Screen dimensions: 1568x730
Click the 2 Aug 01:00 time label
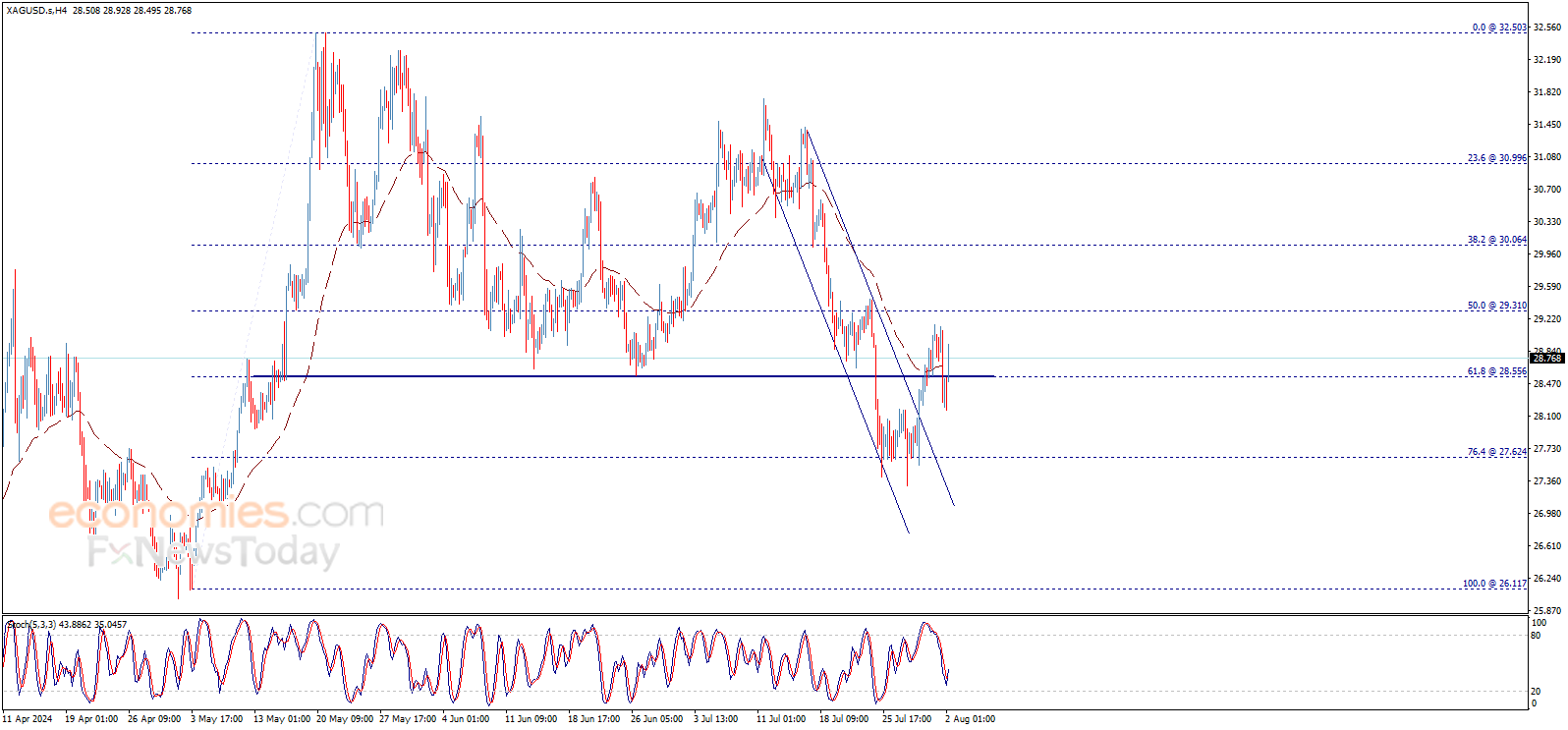pyautogui.click(x=970, y=719)
